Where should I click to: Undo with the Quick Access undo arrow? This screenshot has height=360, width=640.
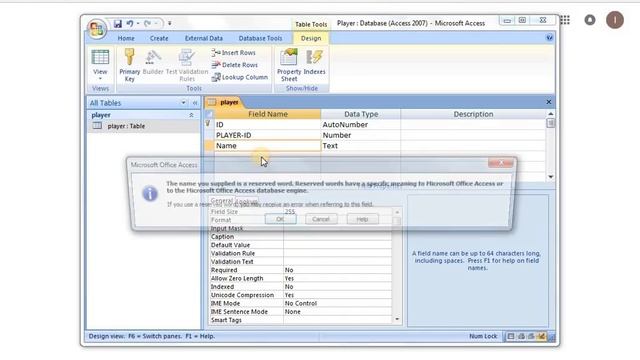[130, 24]
